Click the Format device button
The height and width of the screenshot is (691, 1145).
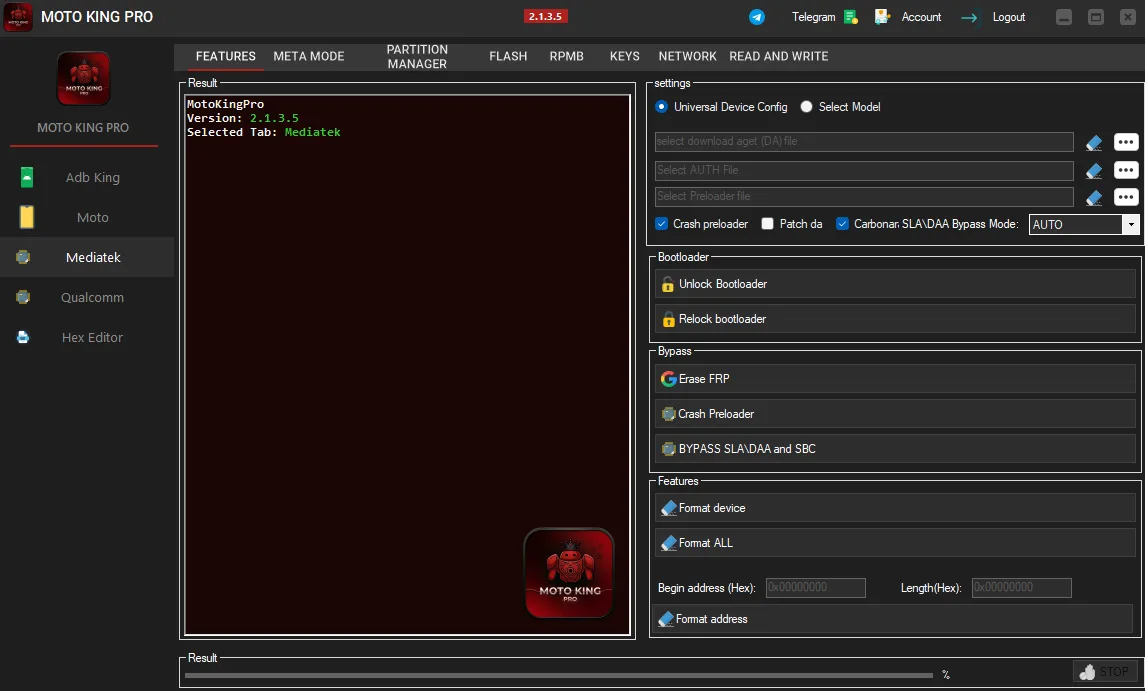[895, 508]
